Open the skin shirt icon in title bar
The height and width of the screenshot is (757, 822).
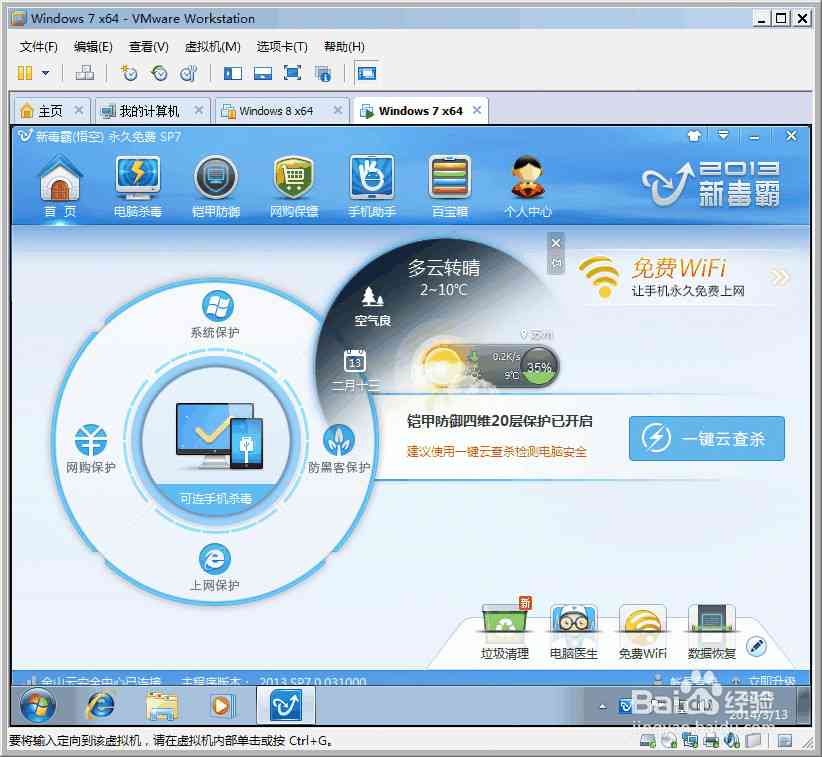(695, 136)
